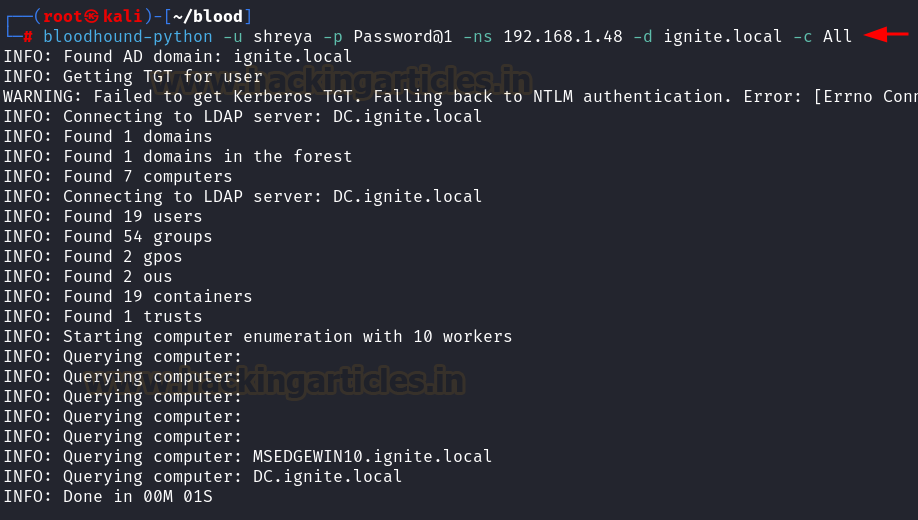The width and height of the screenshot is (918, 520).
Task: Click the 192.168.1.48 nameserver address
Action: 563,36
